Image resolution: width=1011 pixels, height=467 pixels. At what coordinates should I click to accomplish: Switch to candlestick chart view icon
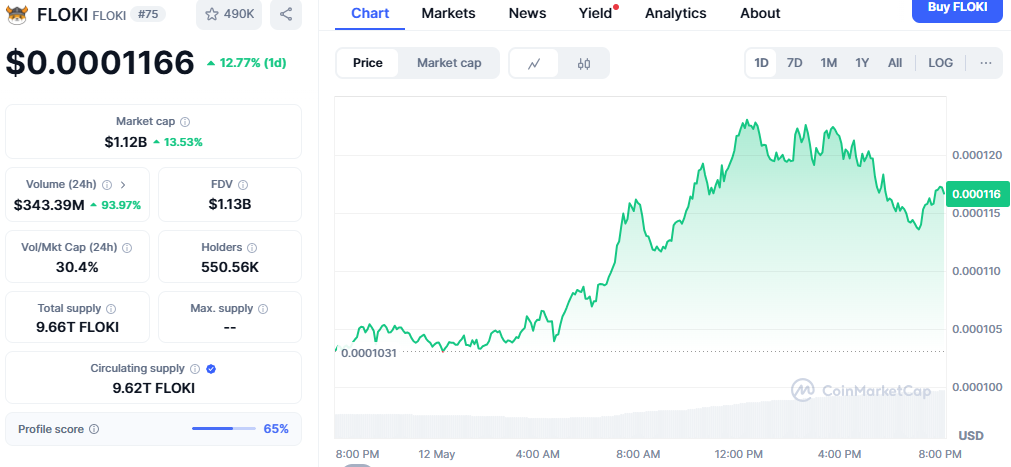tap(584, 63)
